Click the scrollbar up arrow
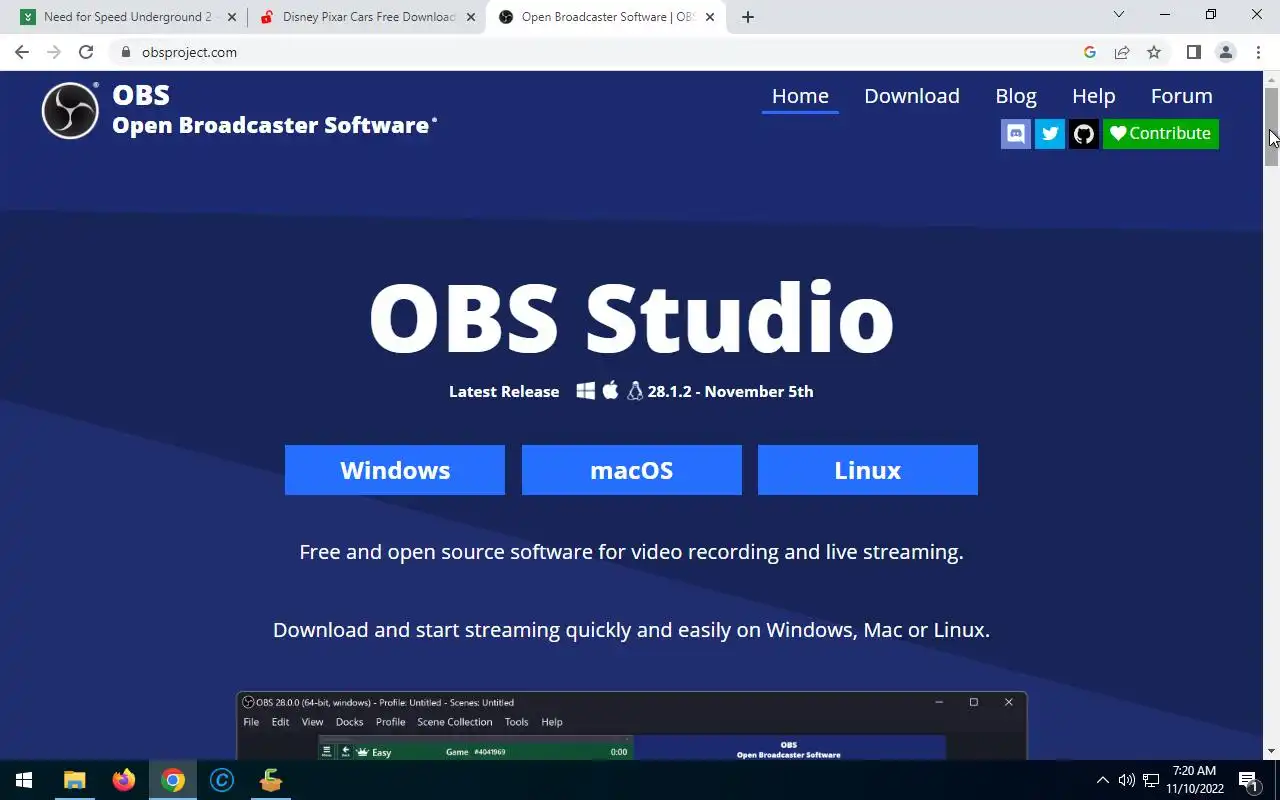Viewport: 1280px width, 800px height. tap(1272, 79)
